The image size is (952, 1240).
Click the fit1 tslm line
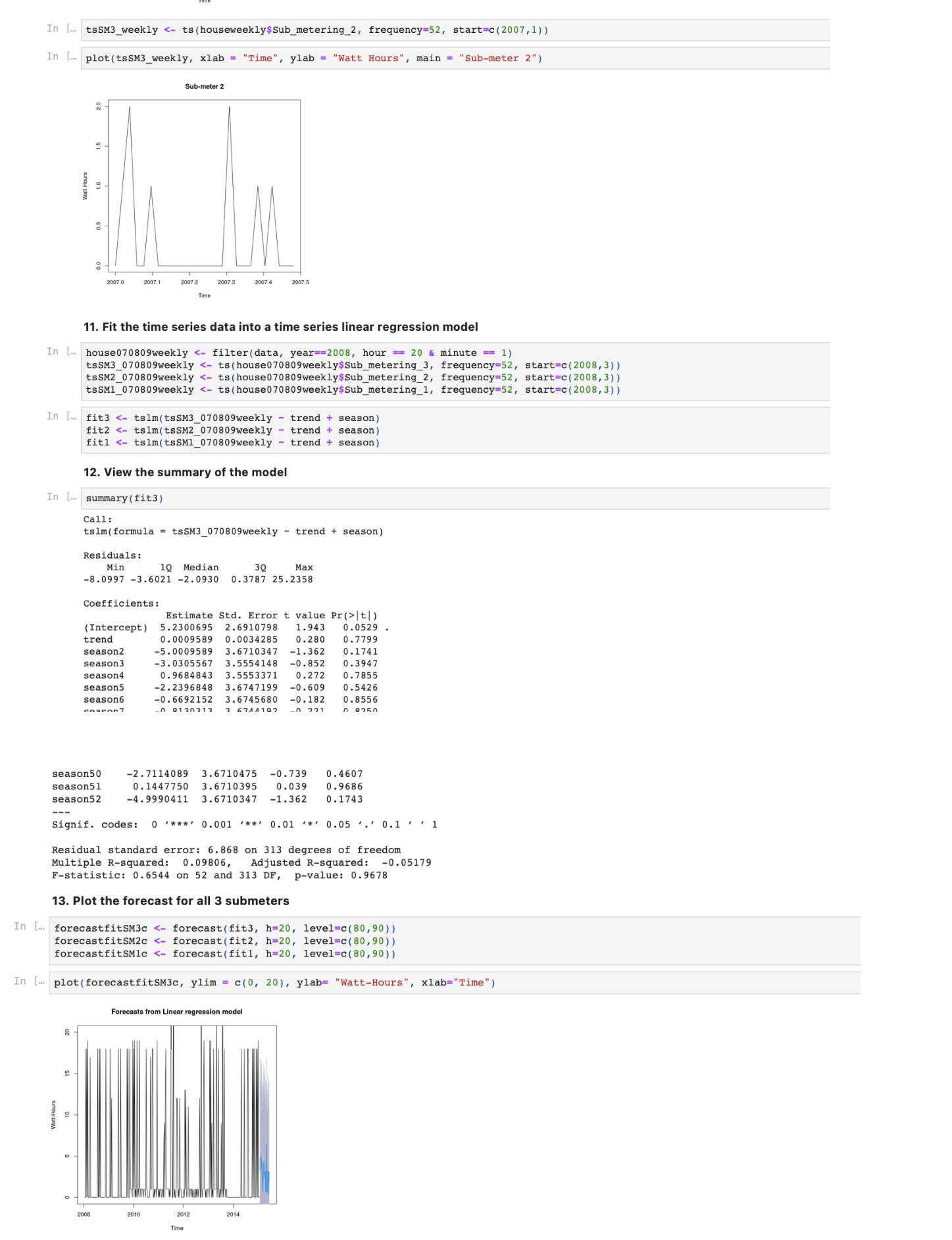233,443
